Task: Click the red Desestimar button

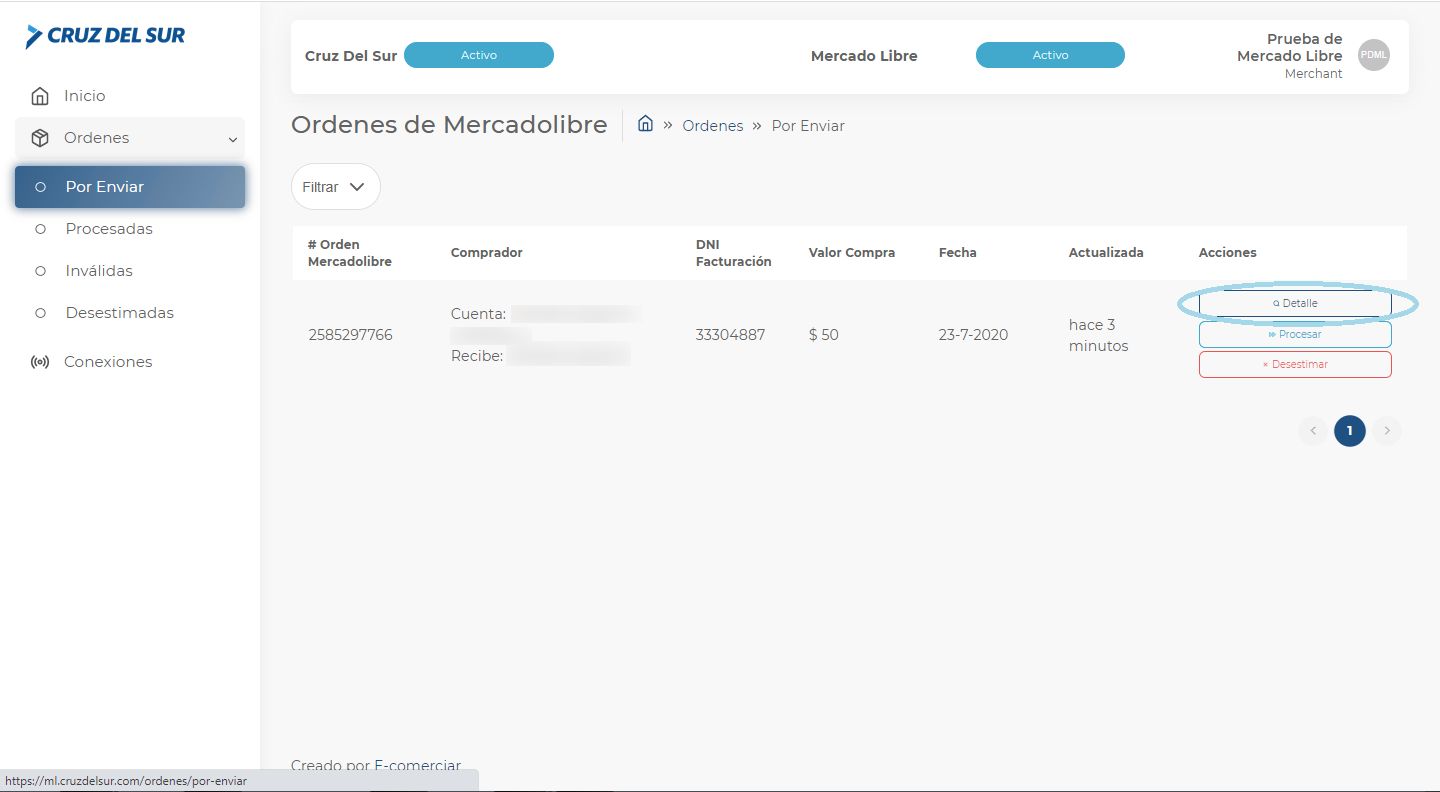Action: click(1295, 364)
